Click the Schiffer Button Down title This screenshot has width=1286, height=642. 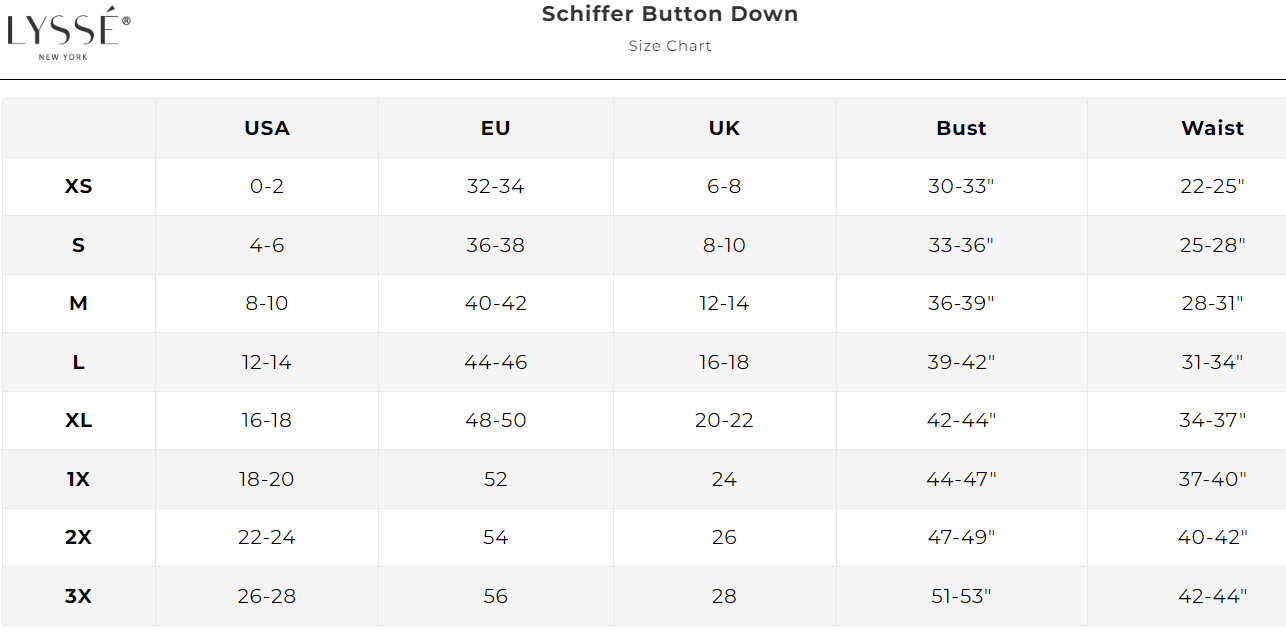point(670,15)
